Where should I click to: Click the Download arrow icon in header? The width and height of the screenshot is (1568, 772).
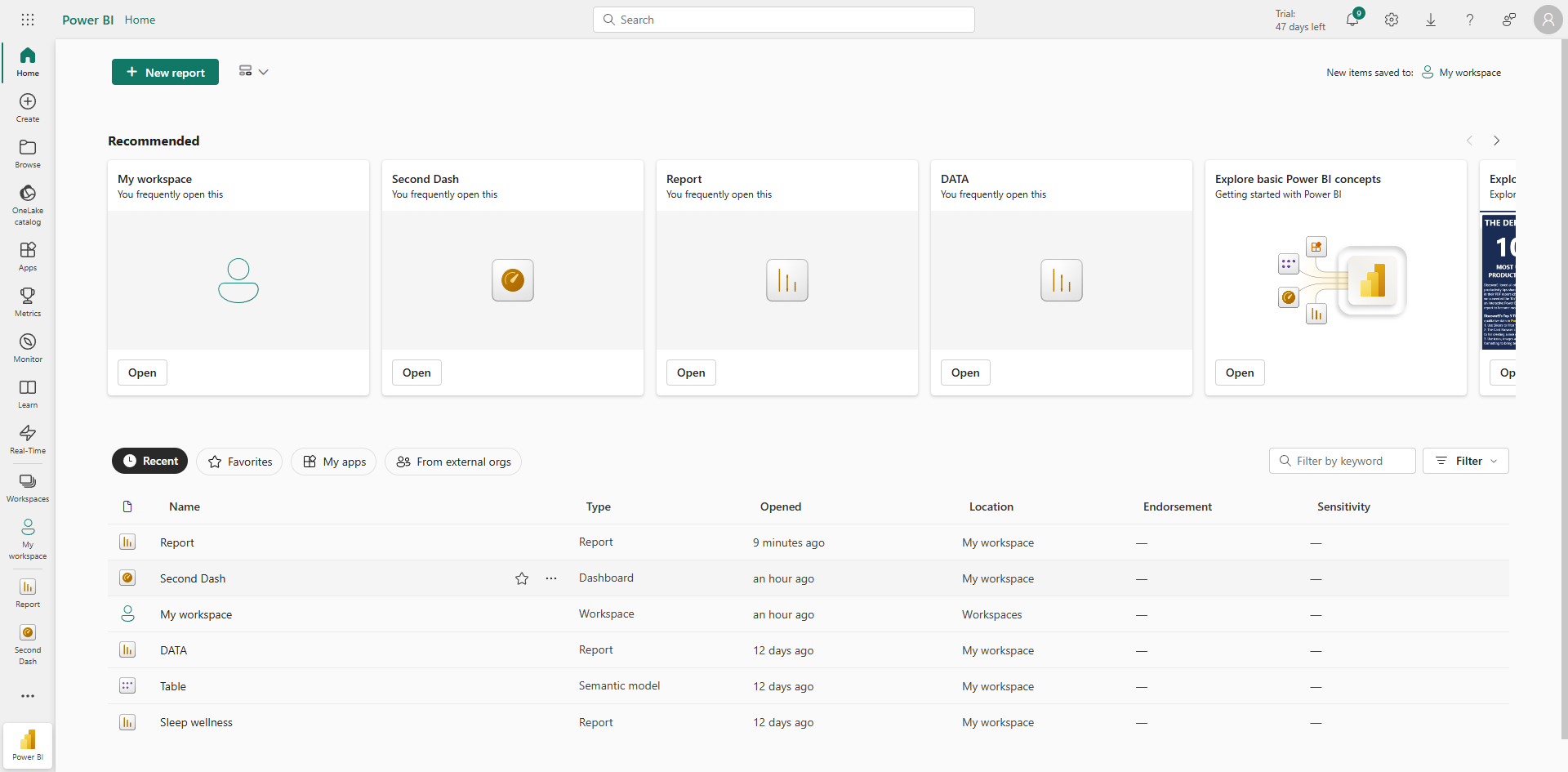[1431, 20]
